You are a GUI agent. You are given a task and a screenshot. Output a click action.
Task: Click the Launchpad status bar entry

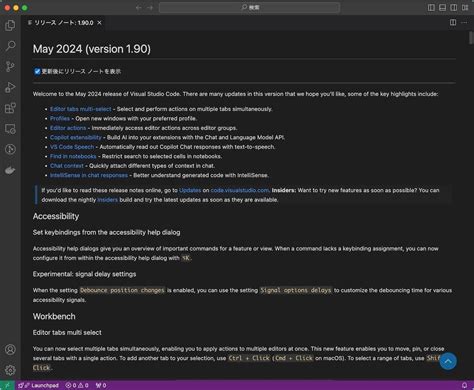pos(39,385)
